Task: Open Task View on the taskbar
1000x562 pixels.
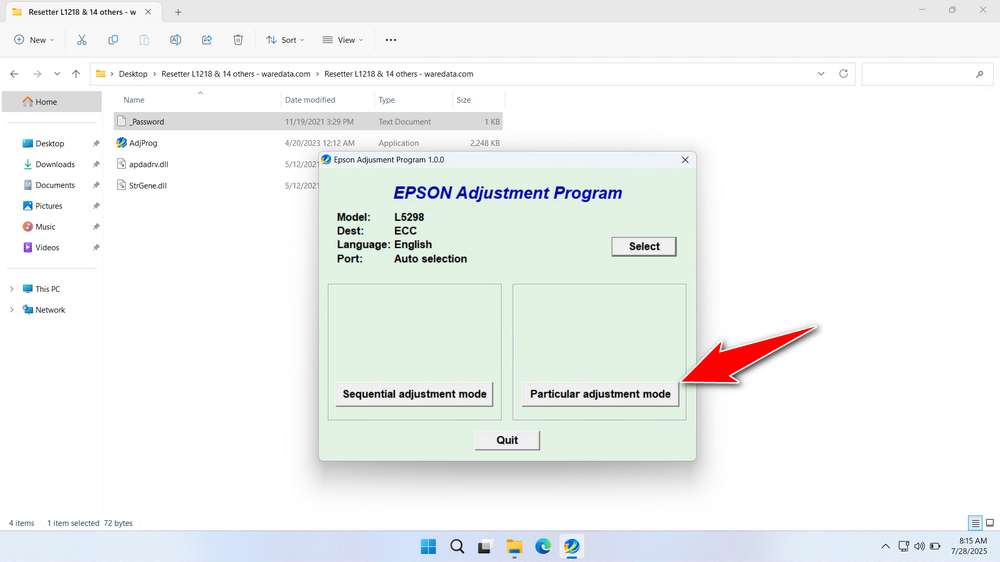Action: coord(485,546)
